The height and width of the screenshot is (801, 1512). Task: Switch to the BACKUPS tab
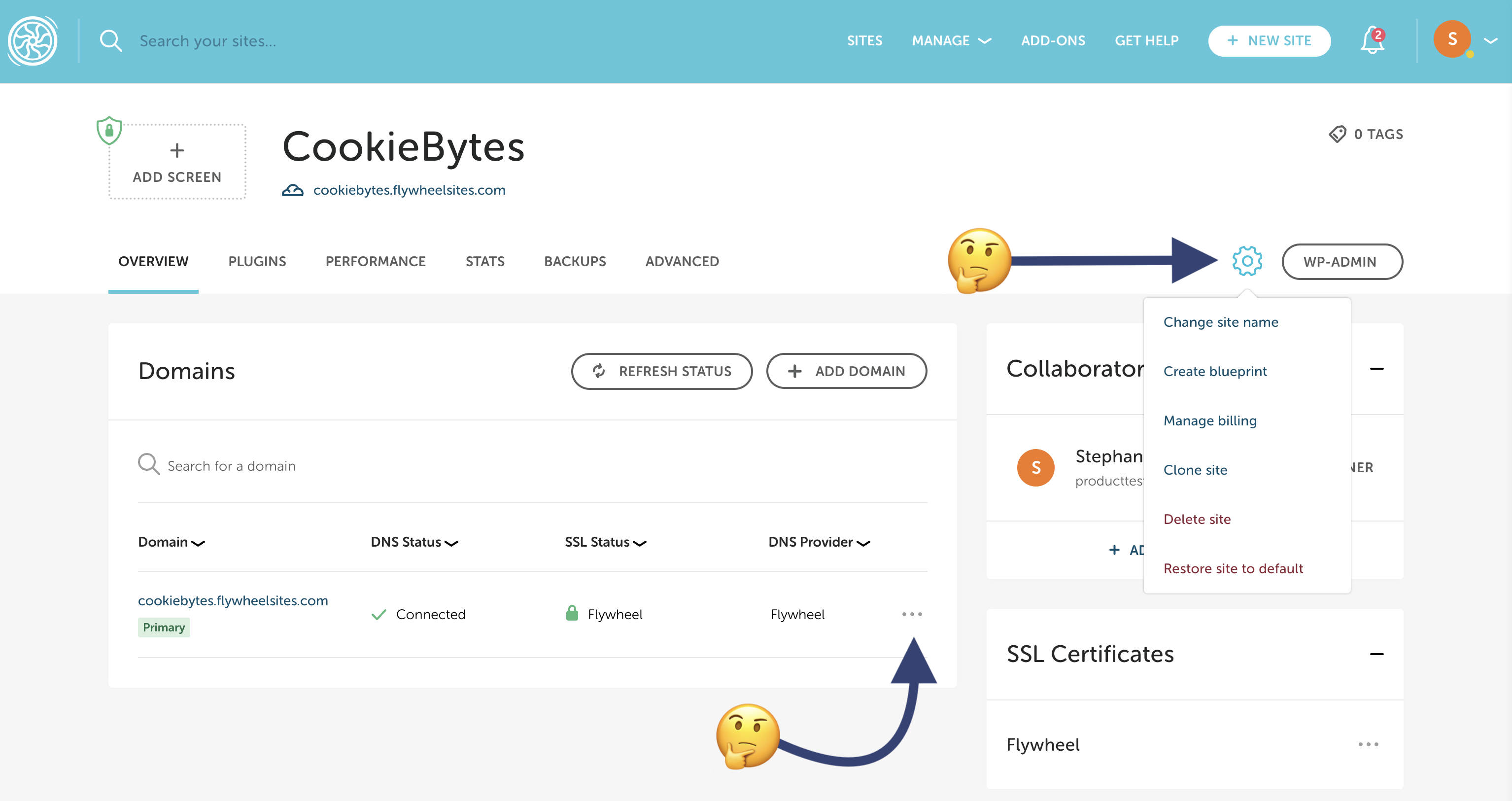click(575, 261)
